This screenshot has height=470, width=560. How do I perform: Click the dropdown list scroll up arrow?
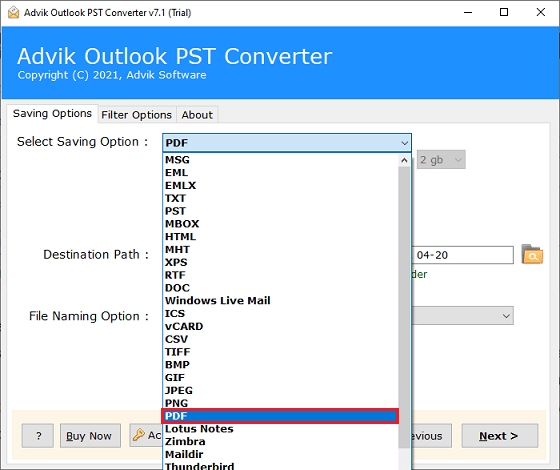(404, 160)
